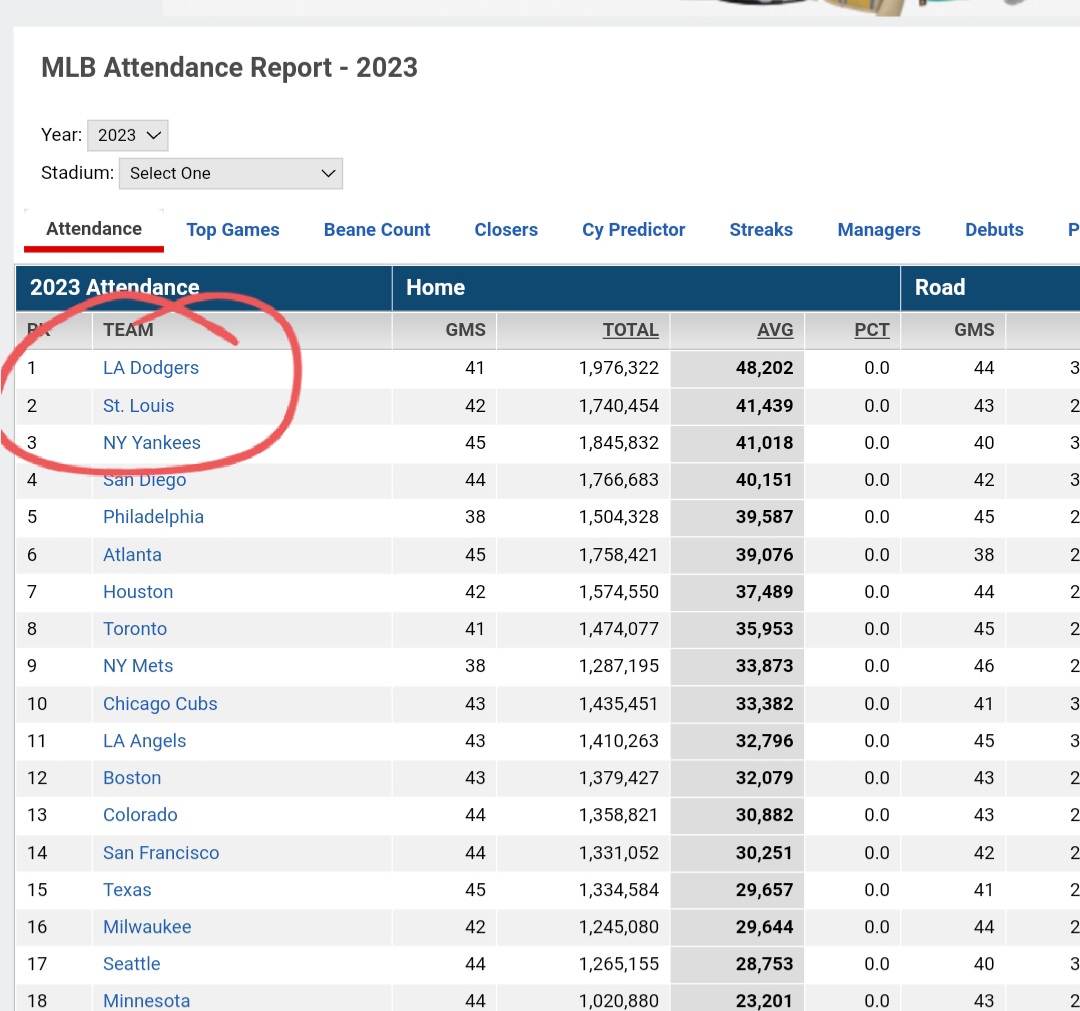Sort by the AVG column header
Screen dimensions: 1080x1011
coord(775,330)
